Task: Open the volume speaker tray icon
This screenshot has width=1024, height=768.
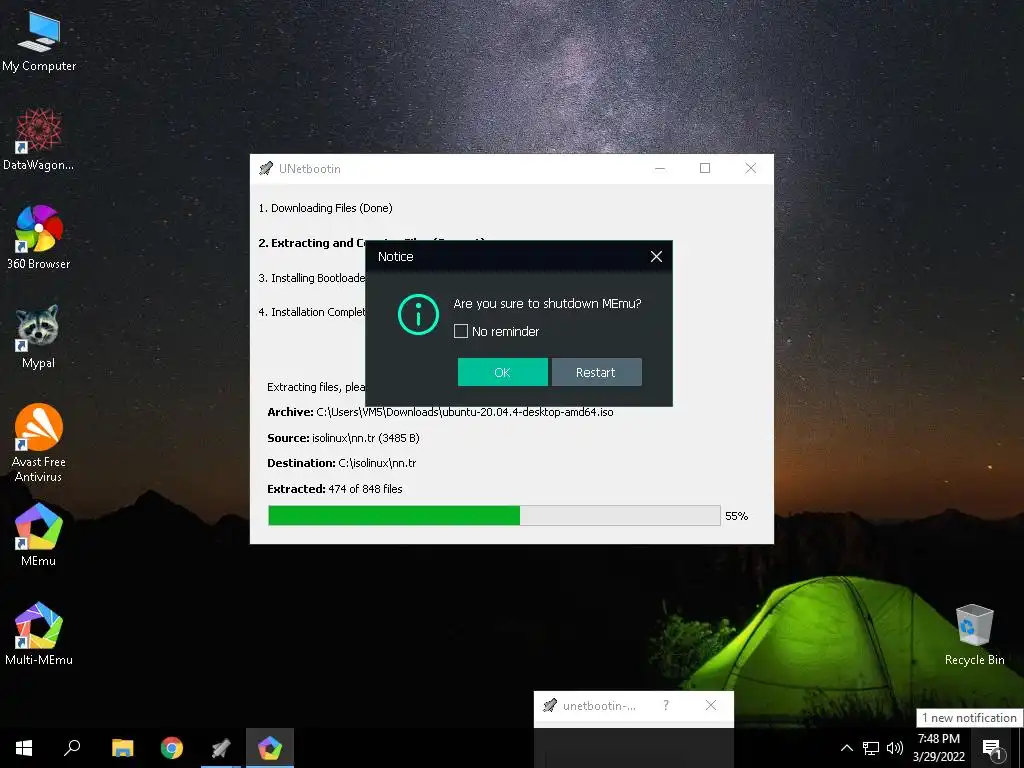Action: point(895,748)
